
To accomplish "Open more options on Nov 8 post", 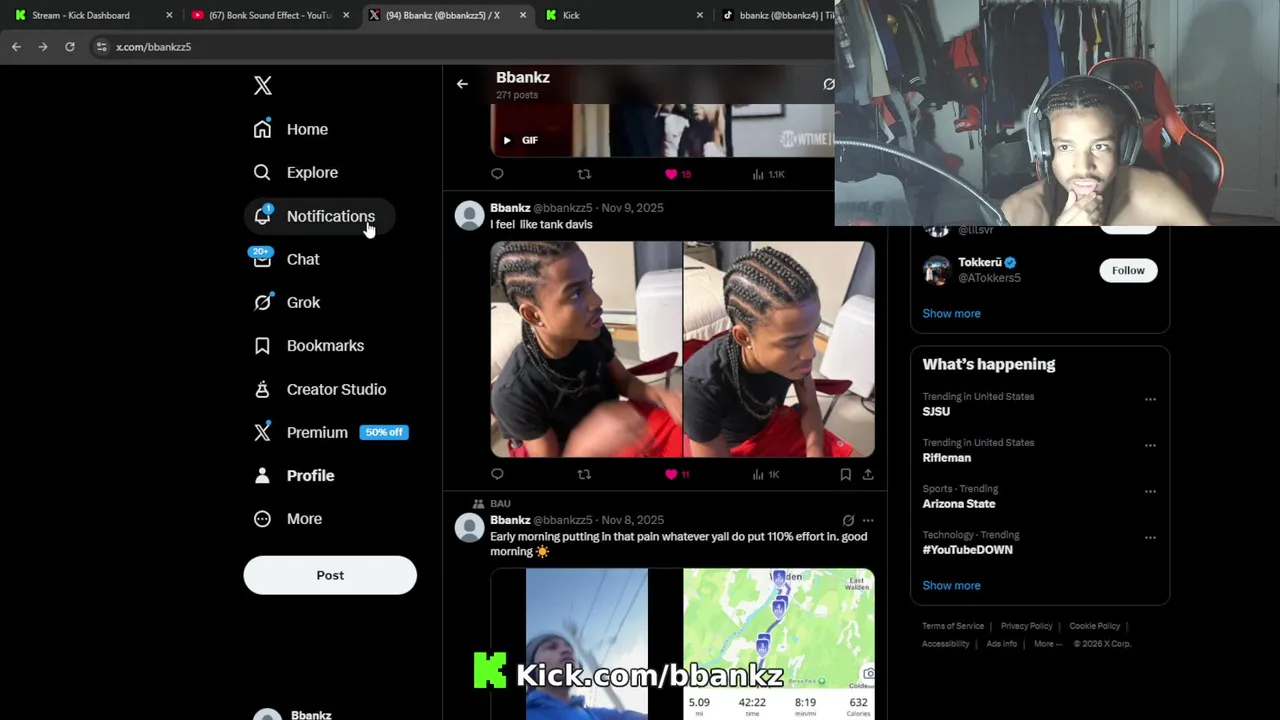I will (868, 520).
